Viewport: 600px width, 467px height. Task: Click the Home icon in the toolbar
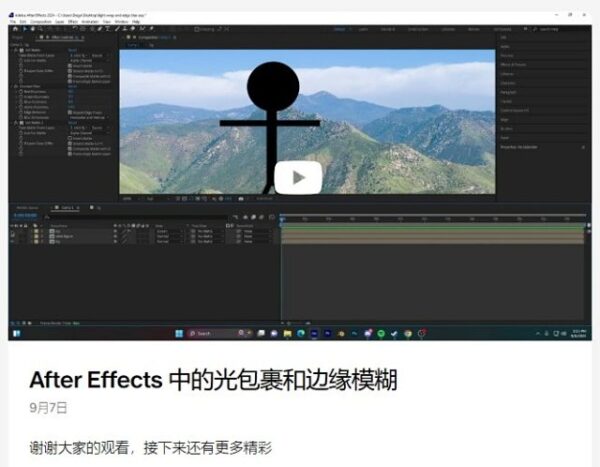(x=15, y=29)
